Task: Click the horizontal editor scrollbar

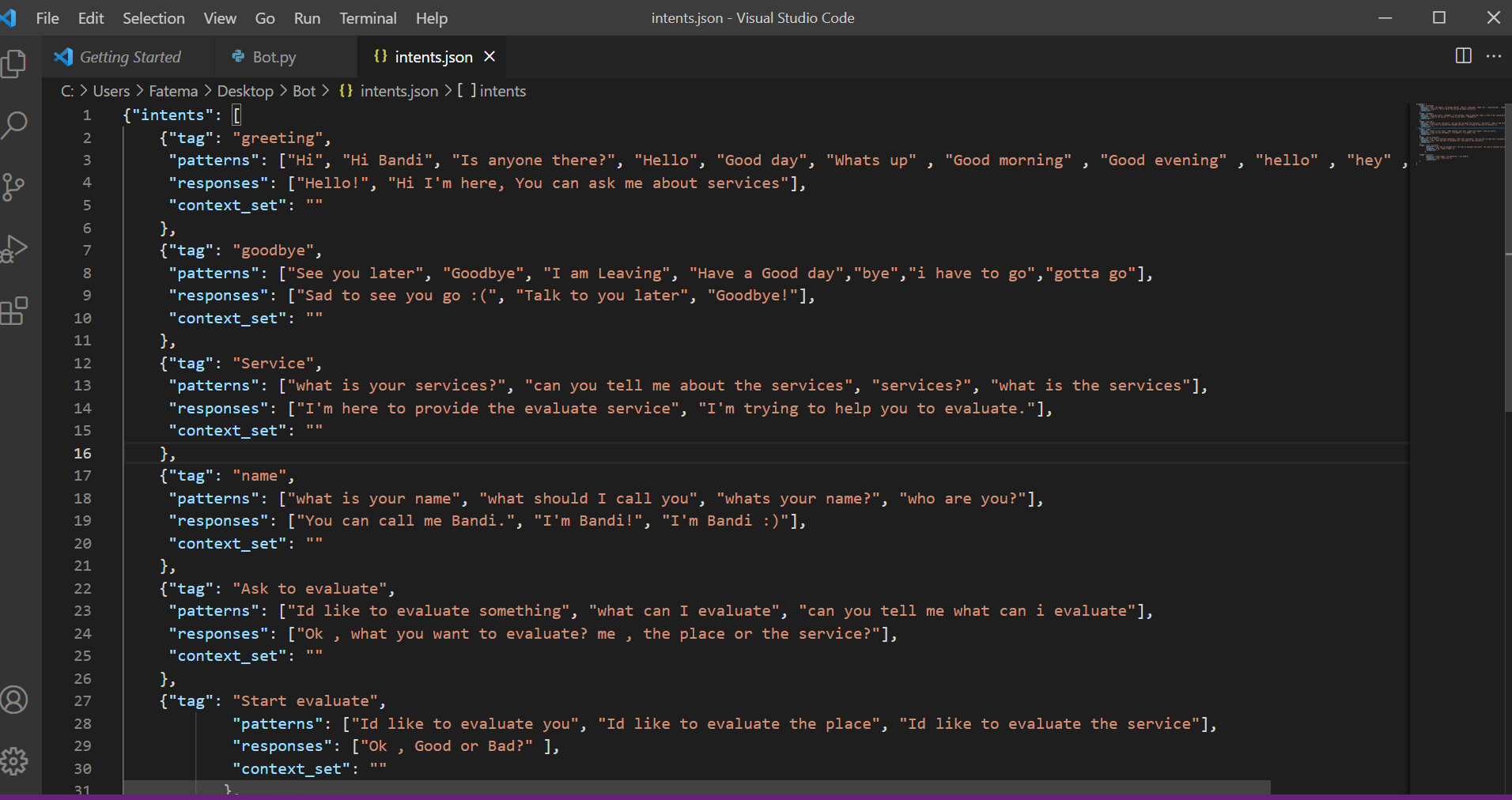Action: pyautogui.click(x=696, y=787)
